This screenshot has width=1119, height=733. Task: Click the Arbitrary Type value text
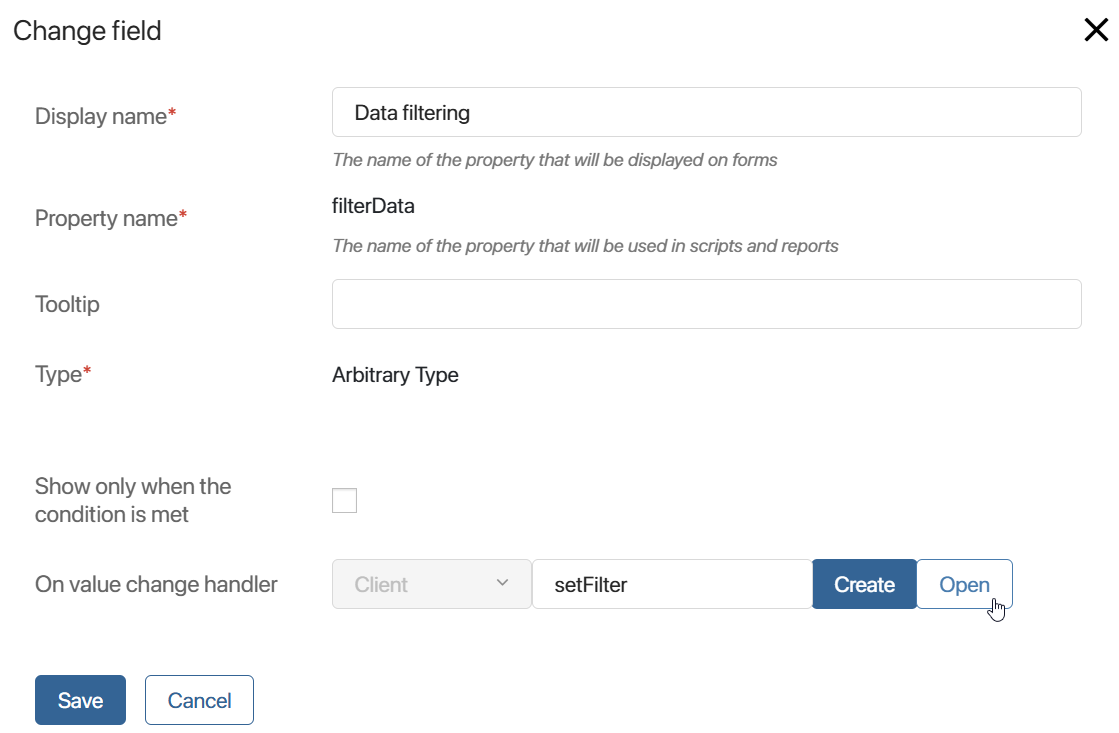[395, 375]
